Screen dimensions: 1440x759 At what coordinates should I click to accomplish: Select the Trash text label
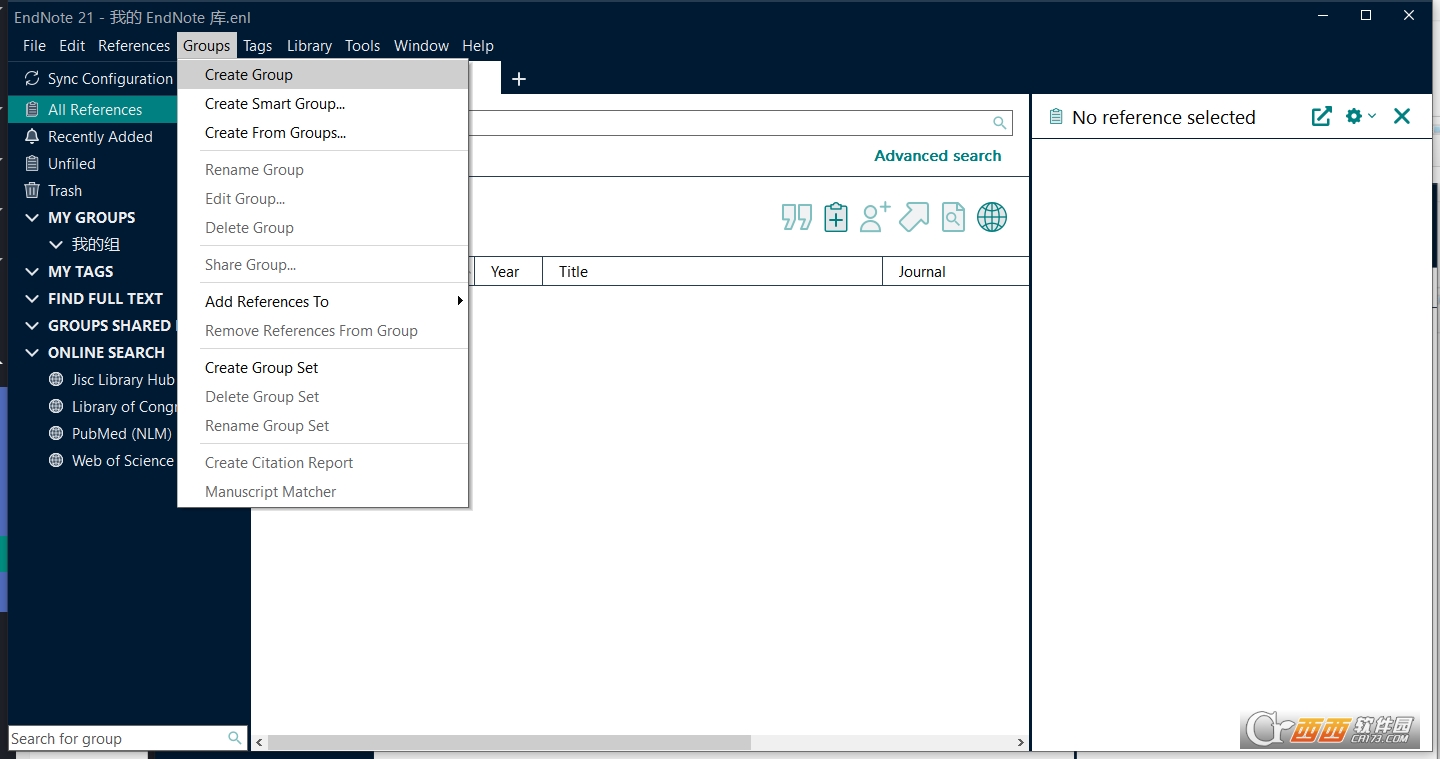[x=65, y=191]
